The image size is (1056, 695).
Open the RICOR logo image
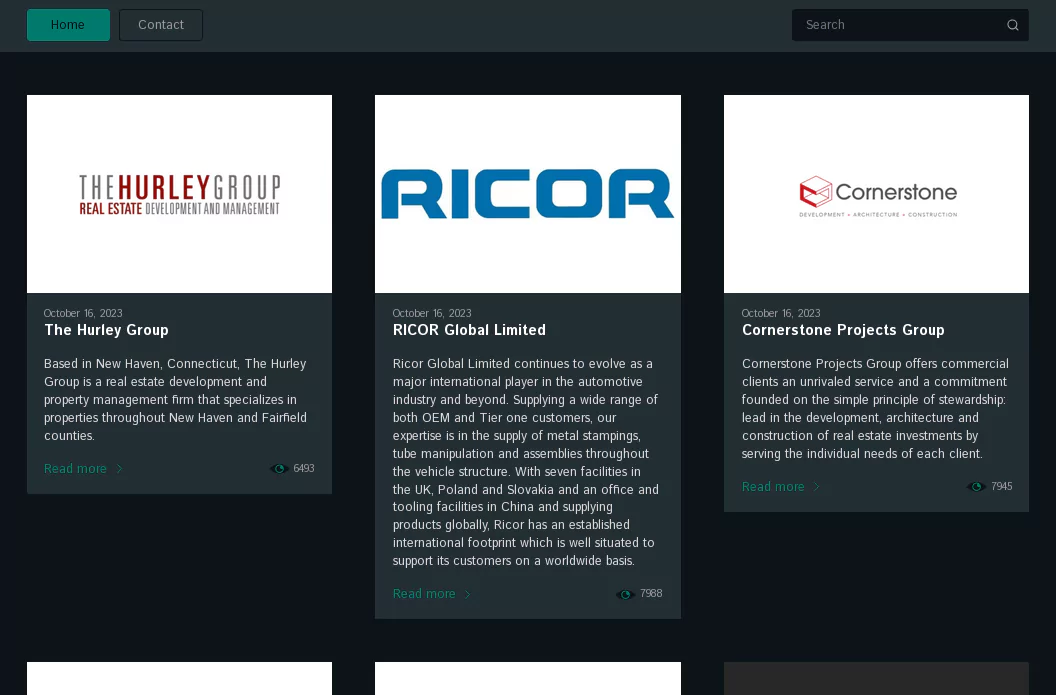click(x=528, y=194)
